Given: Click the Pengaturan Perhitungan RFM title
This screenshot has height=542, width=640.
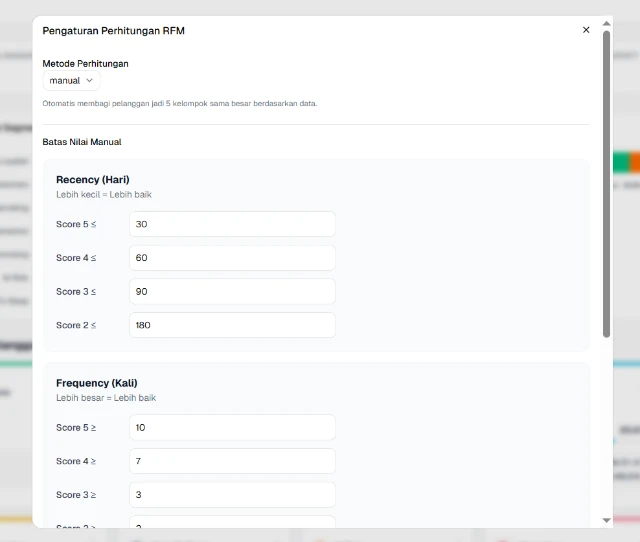Looking at the screenshot, I should point(113,31).
